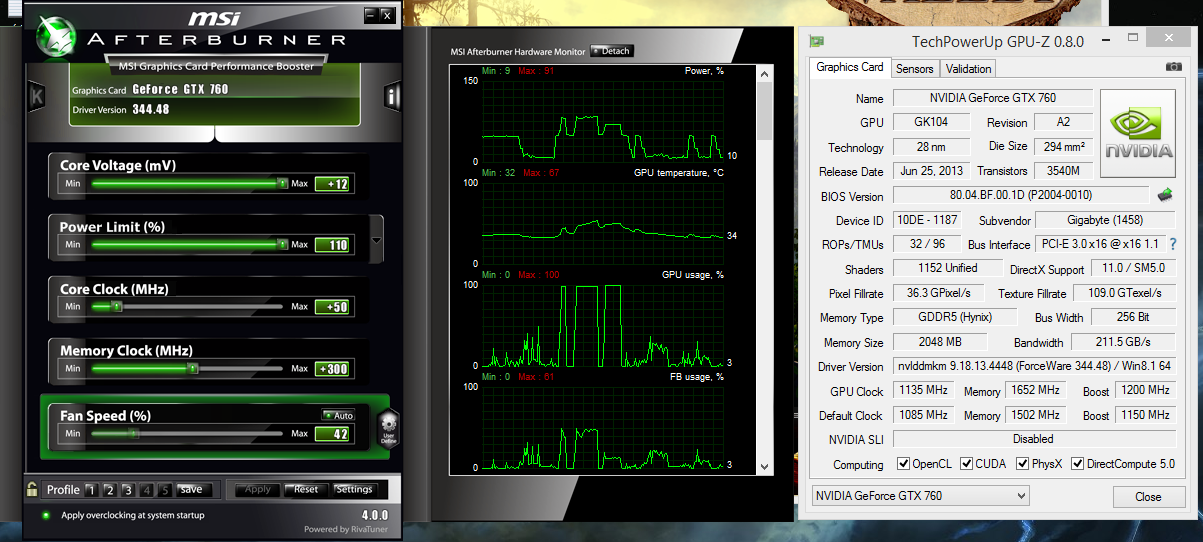Toggle OpenCL checkbox in GPU-Z
Image resolution: width=1203 pixels, height=542 pixels.
(904, 464)
